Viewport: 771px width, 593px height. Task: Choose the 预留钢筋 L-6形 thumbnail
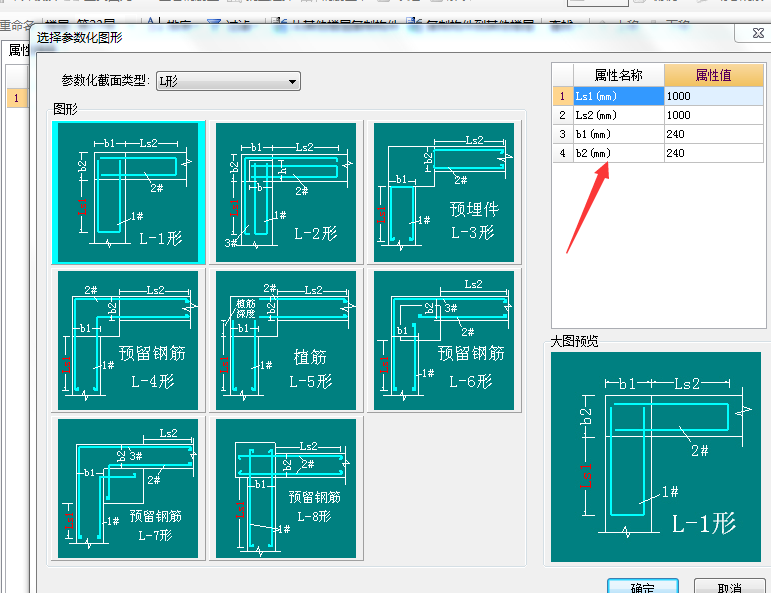[444, 340]
